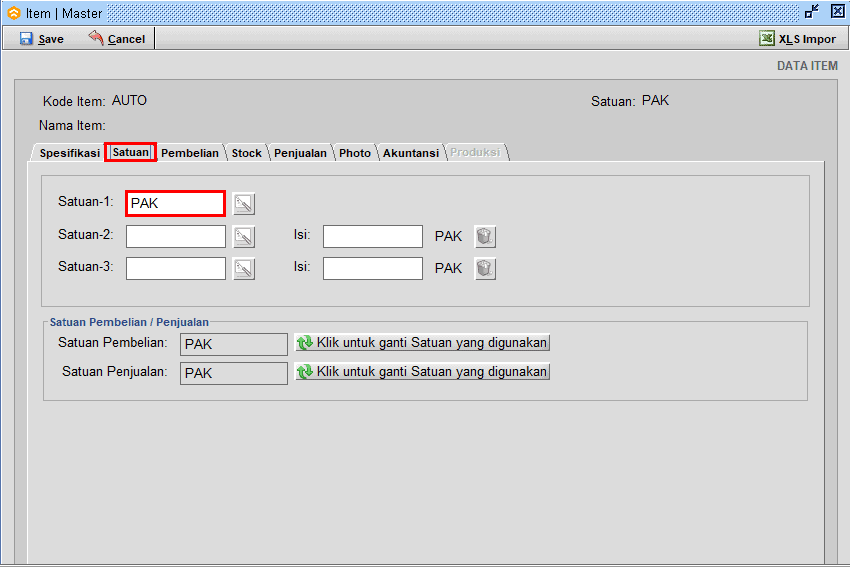
Task: Click into the Satuan-3 input field
Action: point(176,268)
